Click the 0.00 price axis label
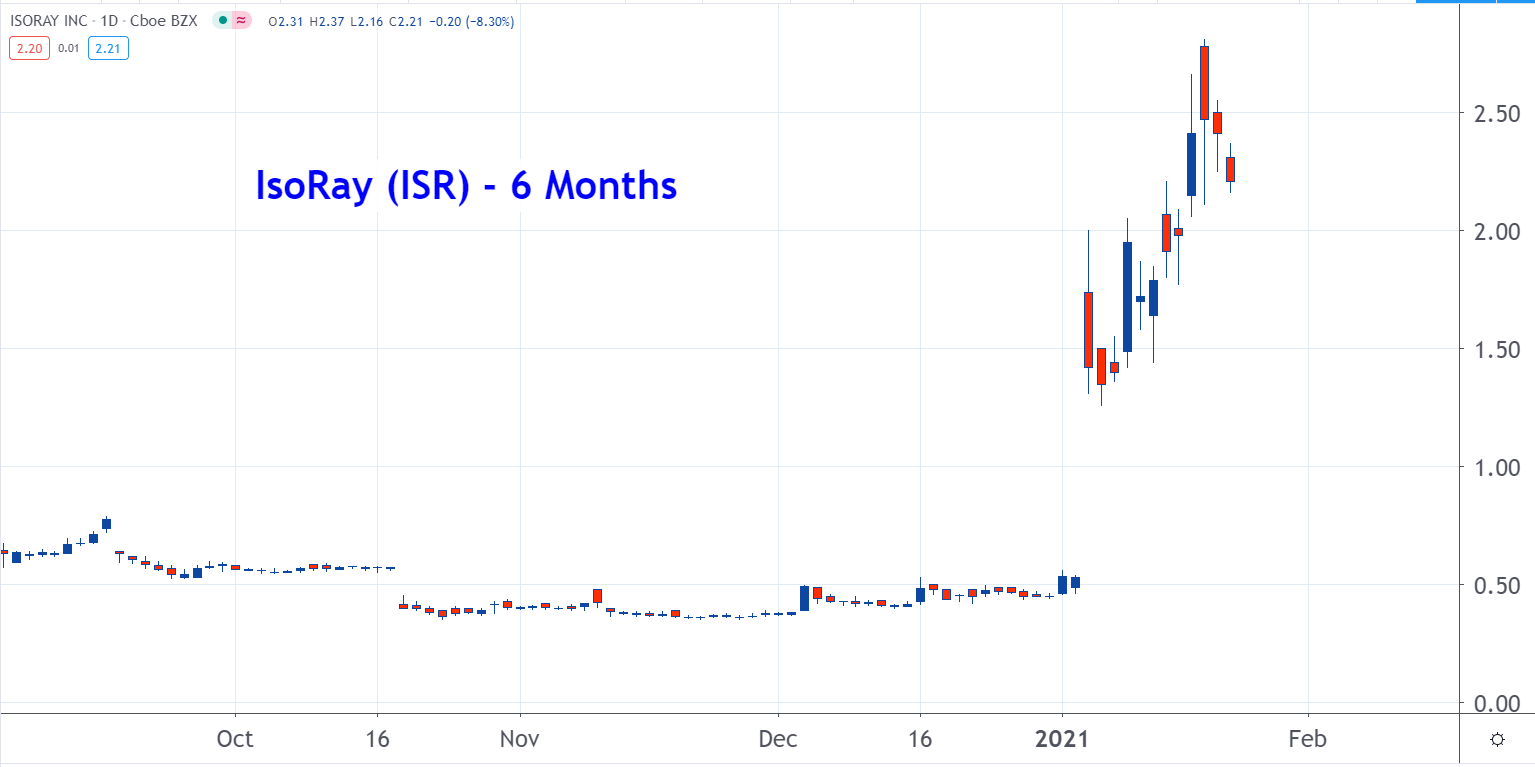The image size is (1535, 767). pos(1492,703)
